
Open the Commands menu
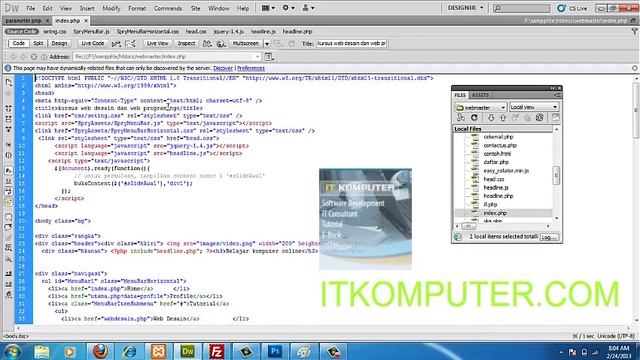click(x=168, y=8)
